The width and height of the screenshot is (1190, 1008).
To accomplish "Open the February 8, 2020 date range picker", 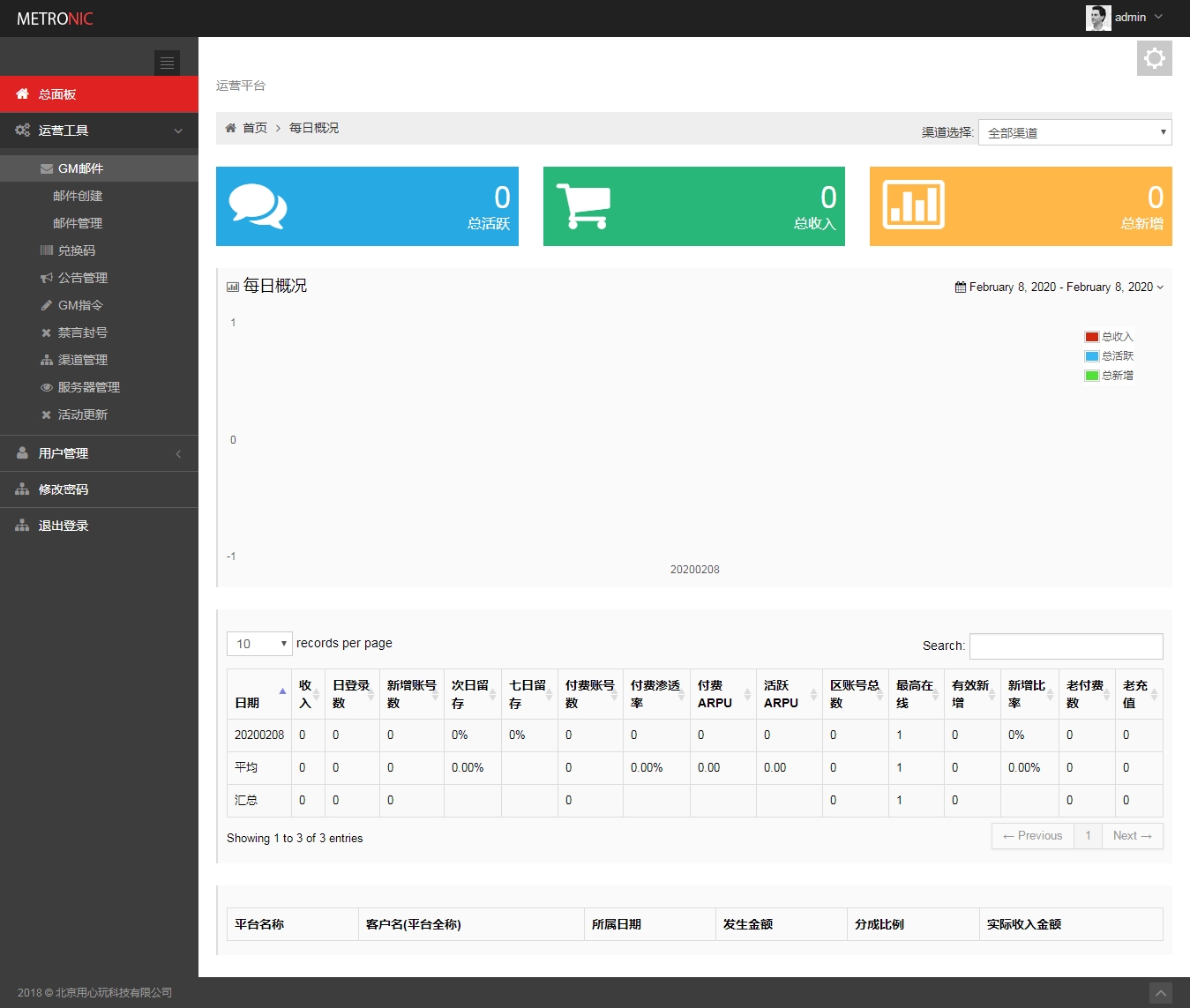I will [1059, 287].
